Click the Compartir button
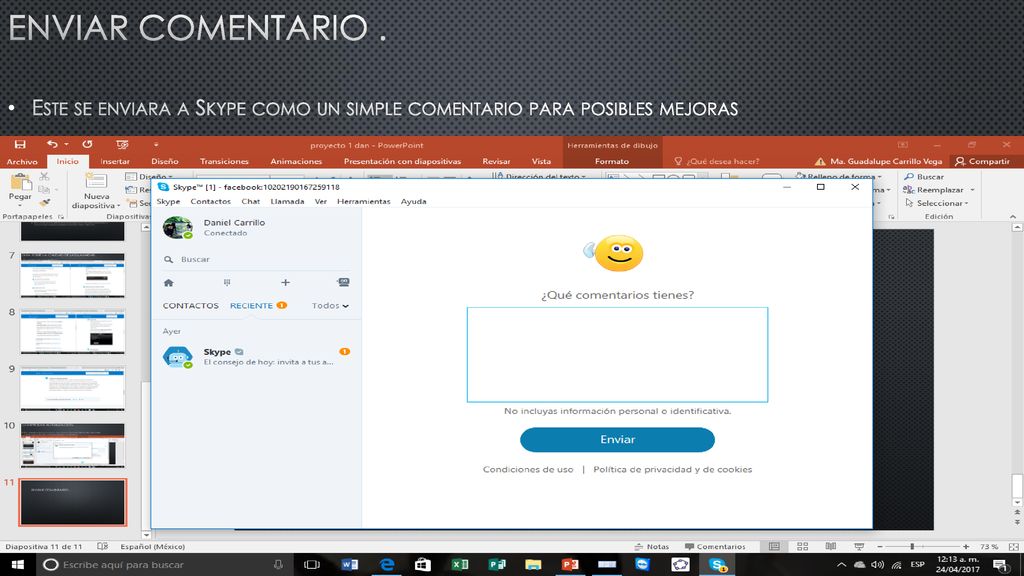The image size is (1024, 576). coord(983,161)
